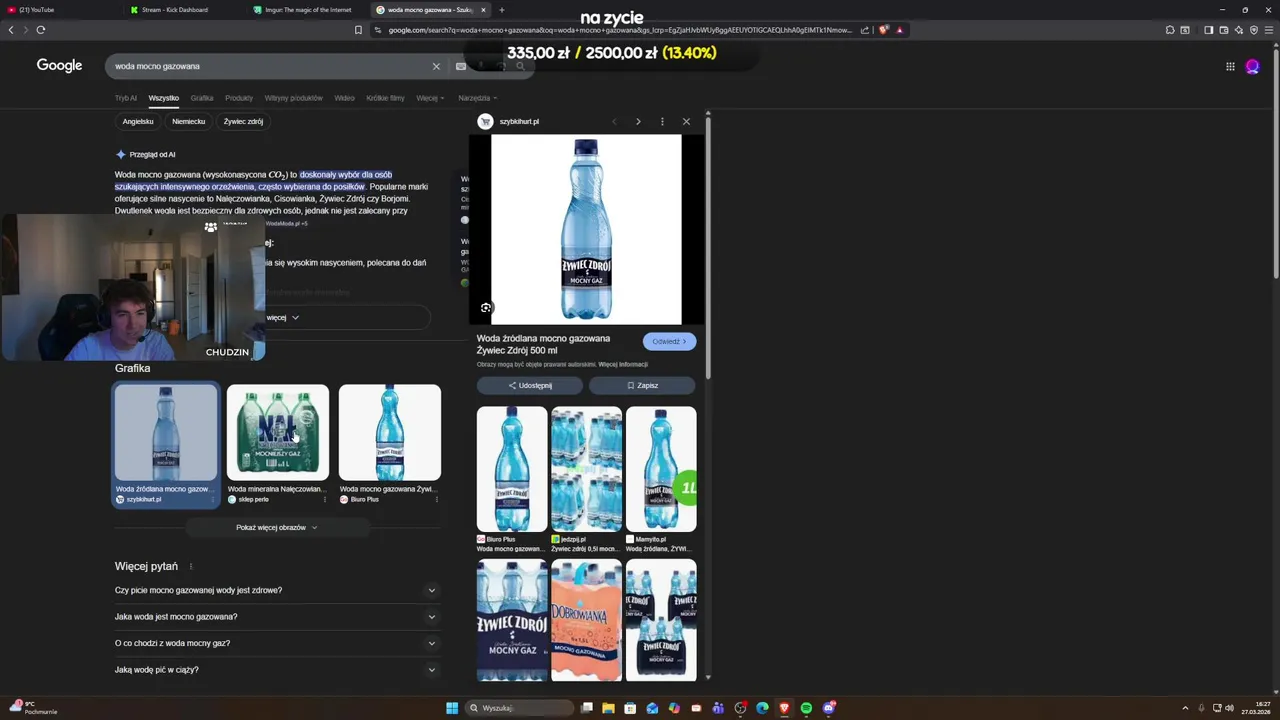Open Windows Start menu

(452, 708)
